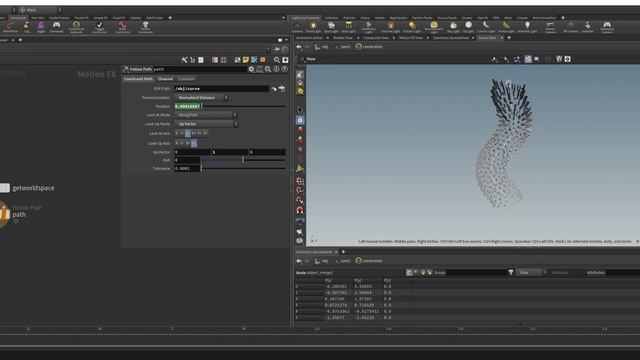Select the Jiggle shelf tool
This screenshot has width=640, height=360.
(x=41, y=27)
